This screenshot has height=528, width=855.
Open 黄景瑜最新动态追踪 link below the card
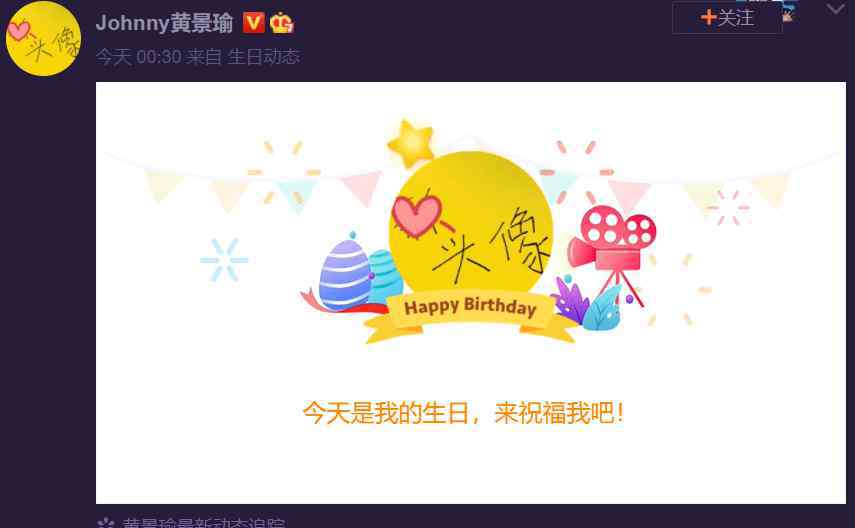pos(203,523)
